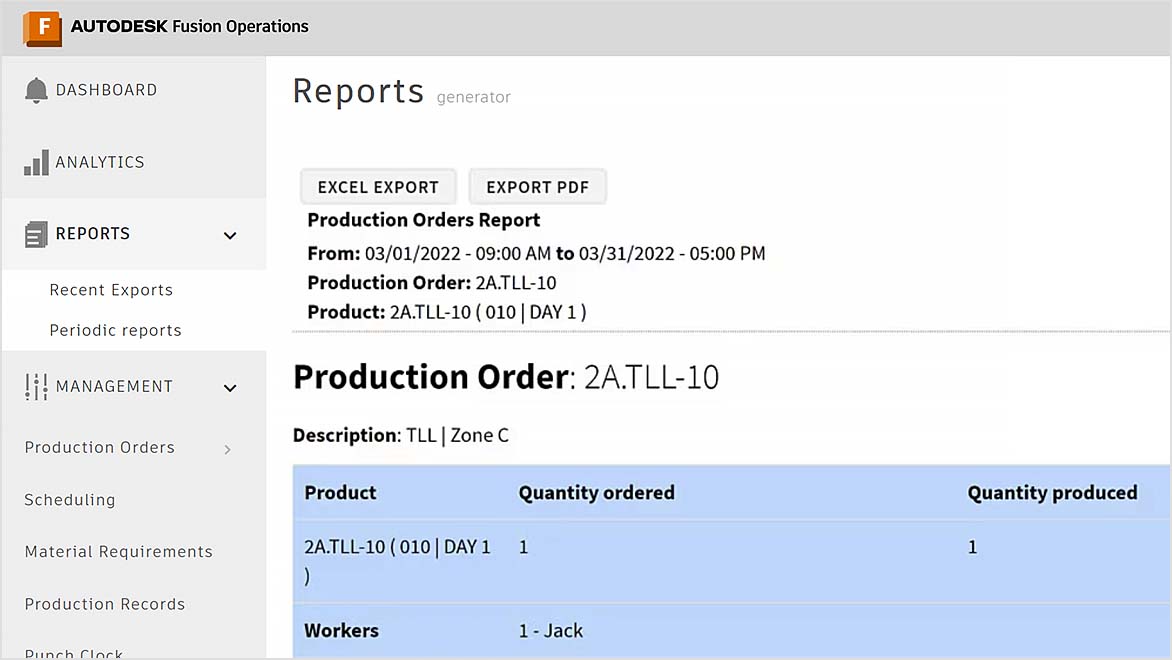This screenshot has width=1172, height=660.
Task: Click the Dashboard bell icon
Action: pyautogui.click(x=36, y=89)
